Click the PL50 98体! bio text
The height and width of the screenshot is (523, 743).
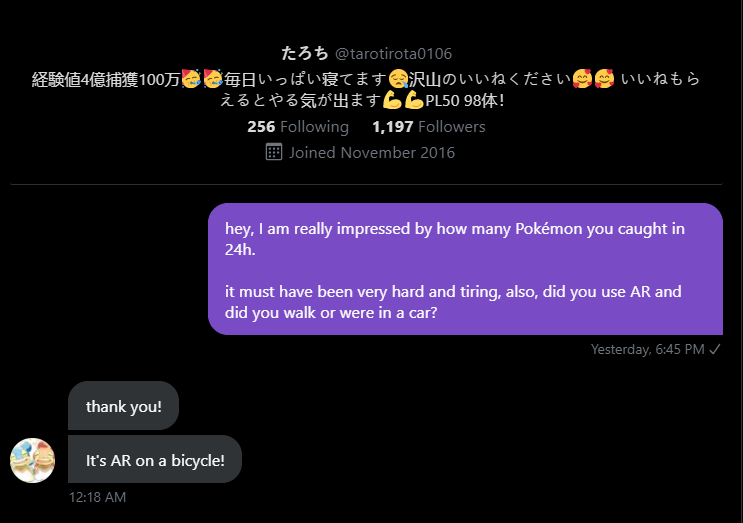pos(468,101)
